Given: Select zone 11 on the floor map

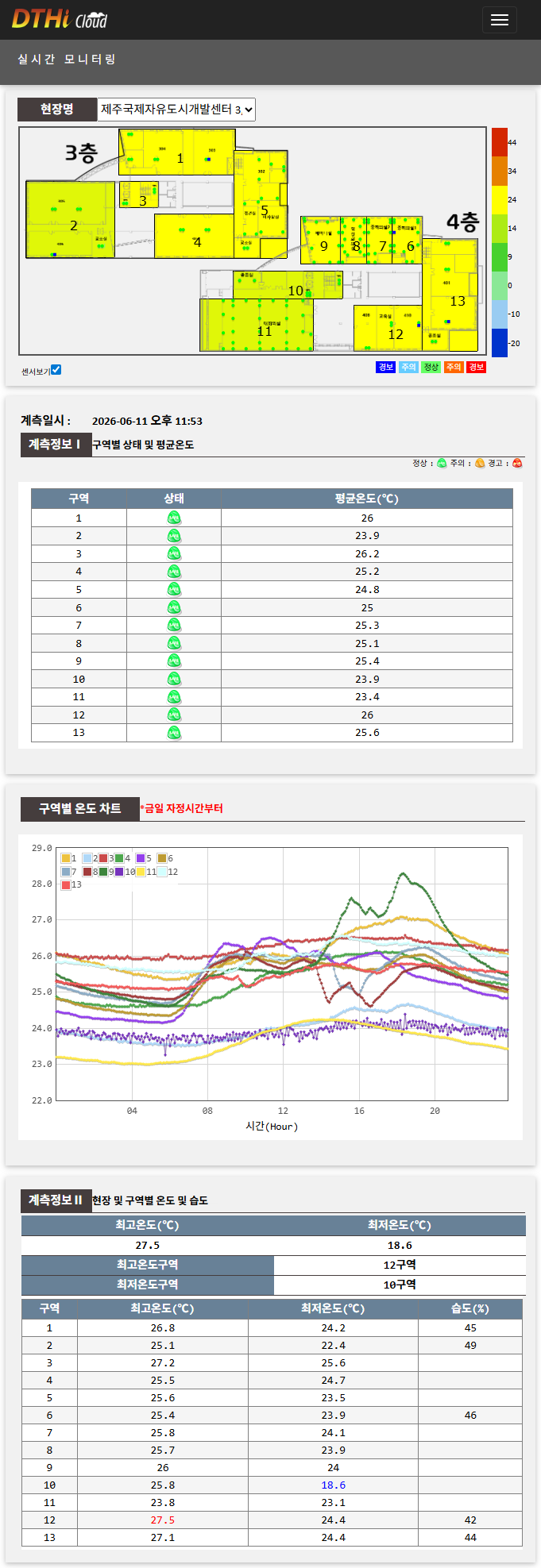Looking at the screenshot, I should pos(257,324).
